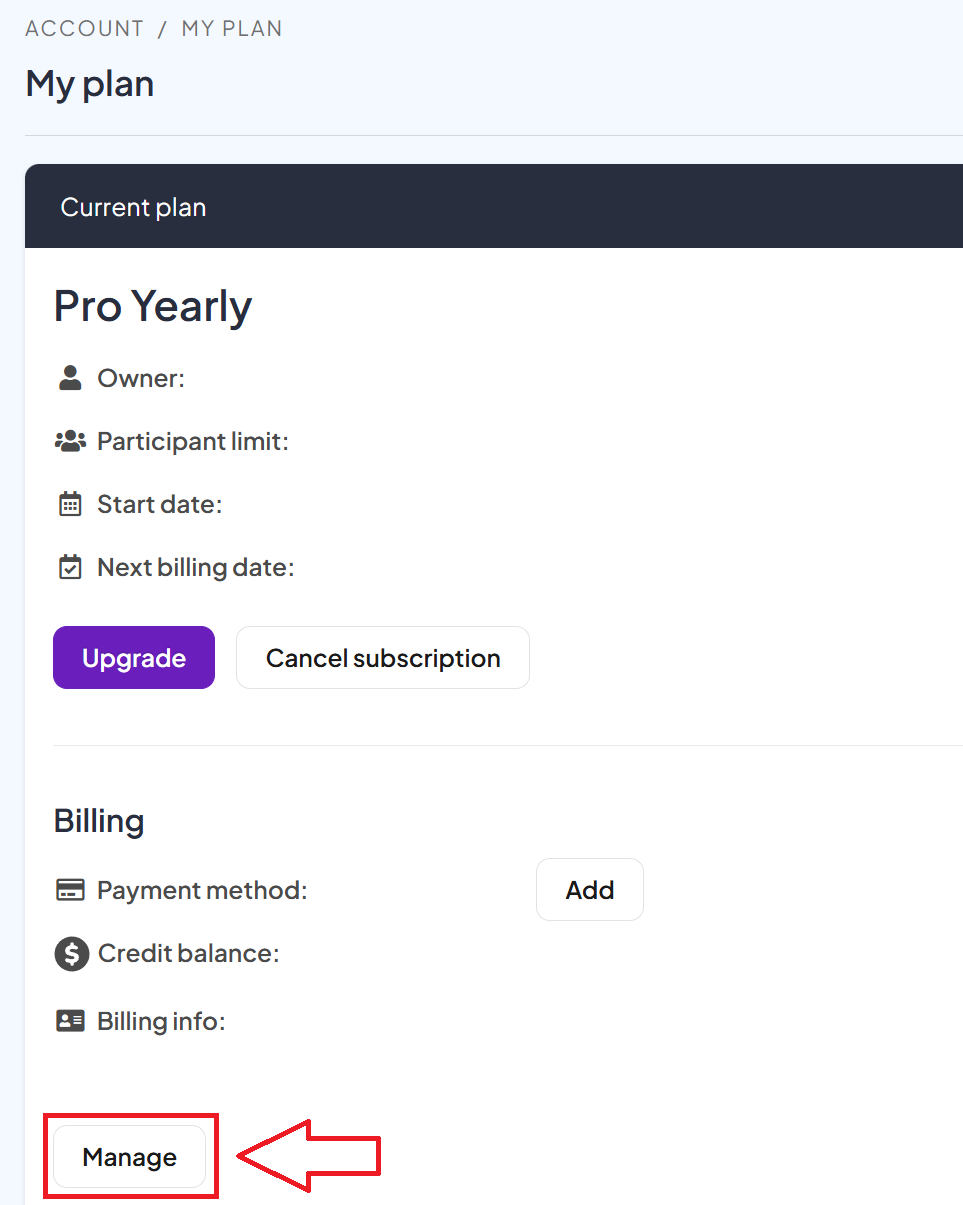Viewport: 963px width, 1205px height.
Task: Click the My plan page title
Action: [x=90, y=84]
